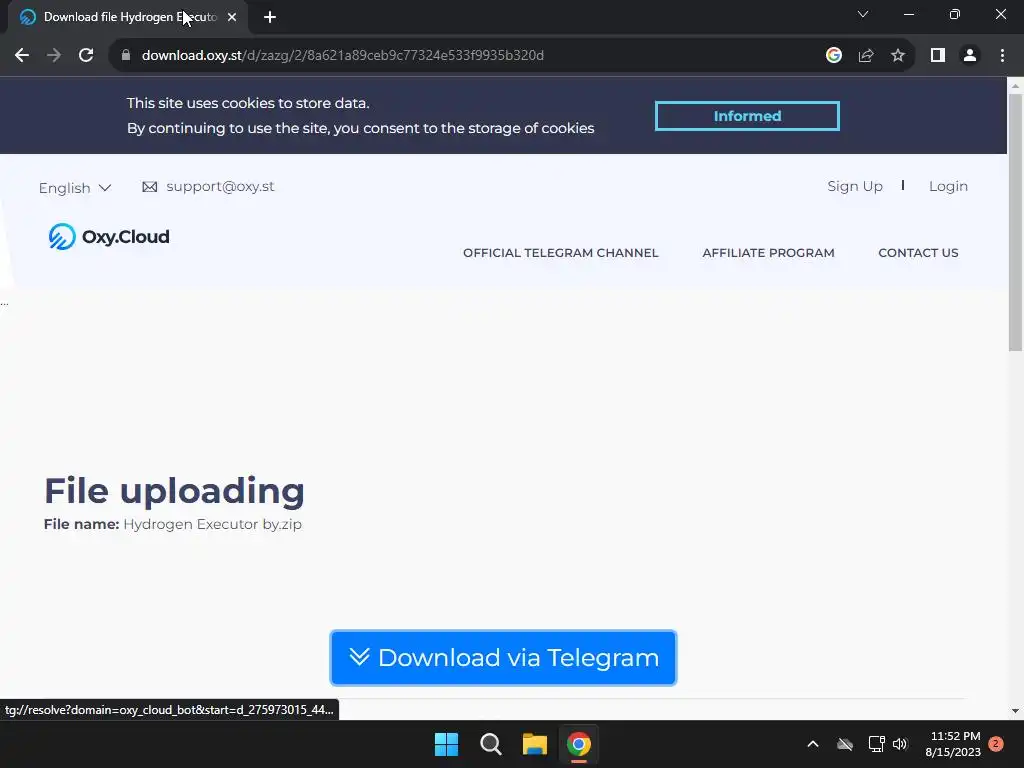
Task: Click the padlock site info icon
Action: (x=126, y=56)
